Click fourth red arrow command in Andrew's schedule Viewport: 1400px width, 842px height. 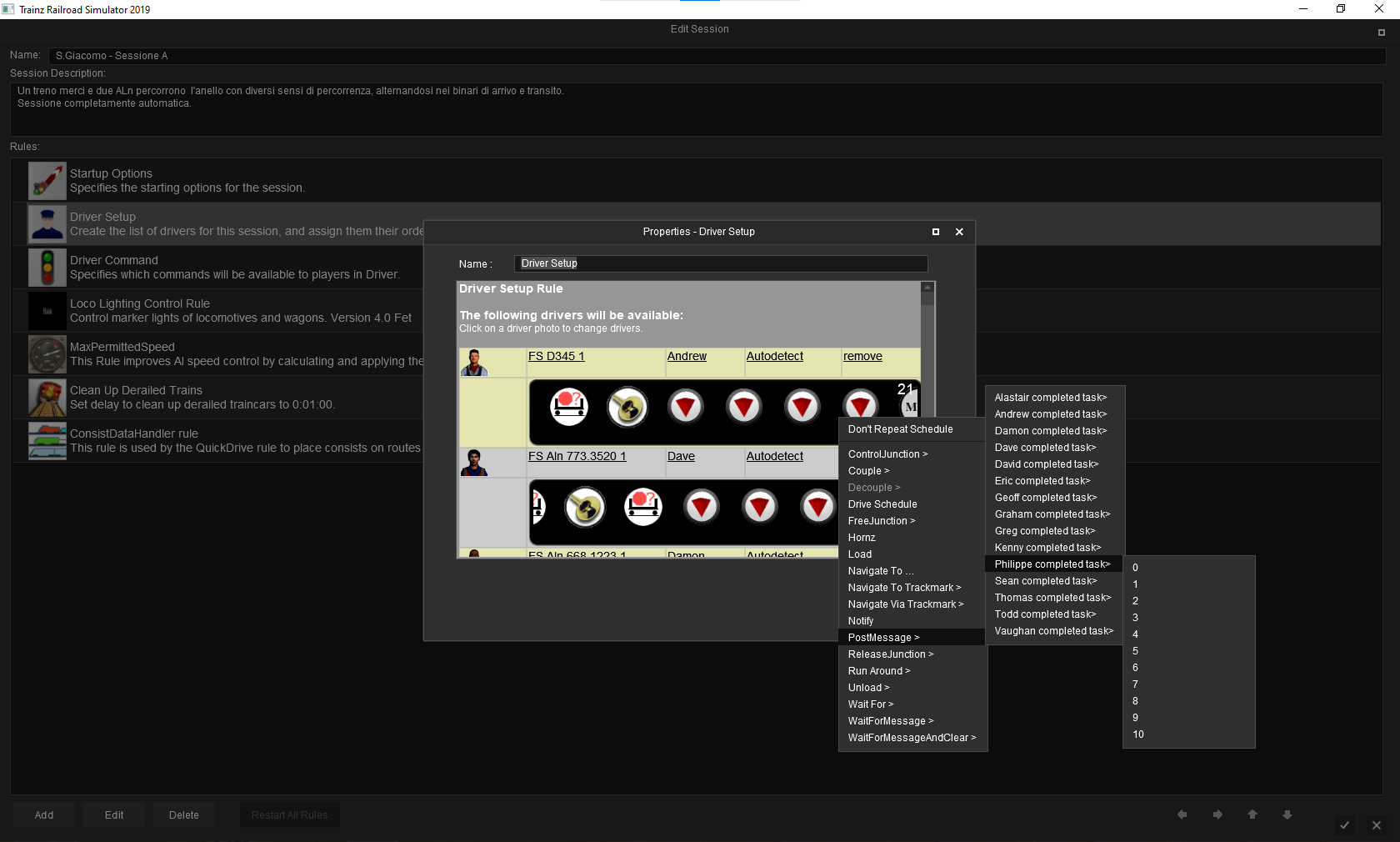point(861,403)
